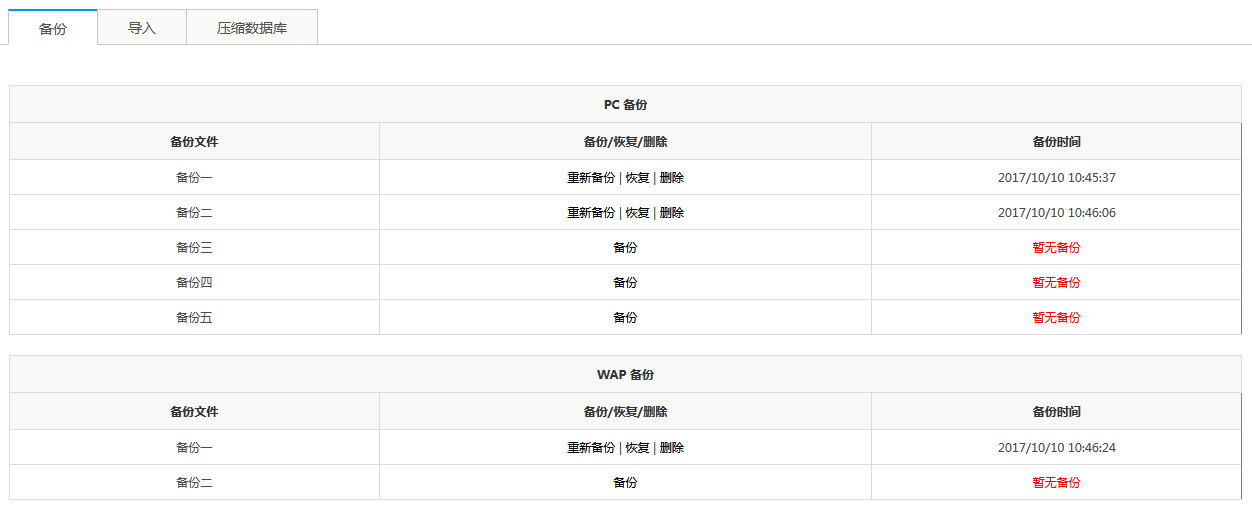This screenshot has height=532, width=1252.
Task: Click the WAP 暂无备份 status text
Action: click(1057, 483)
